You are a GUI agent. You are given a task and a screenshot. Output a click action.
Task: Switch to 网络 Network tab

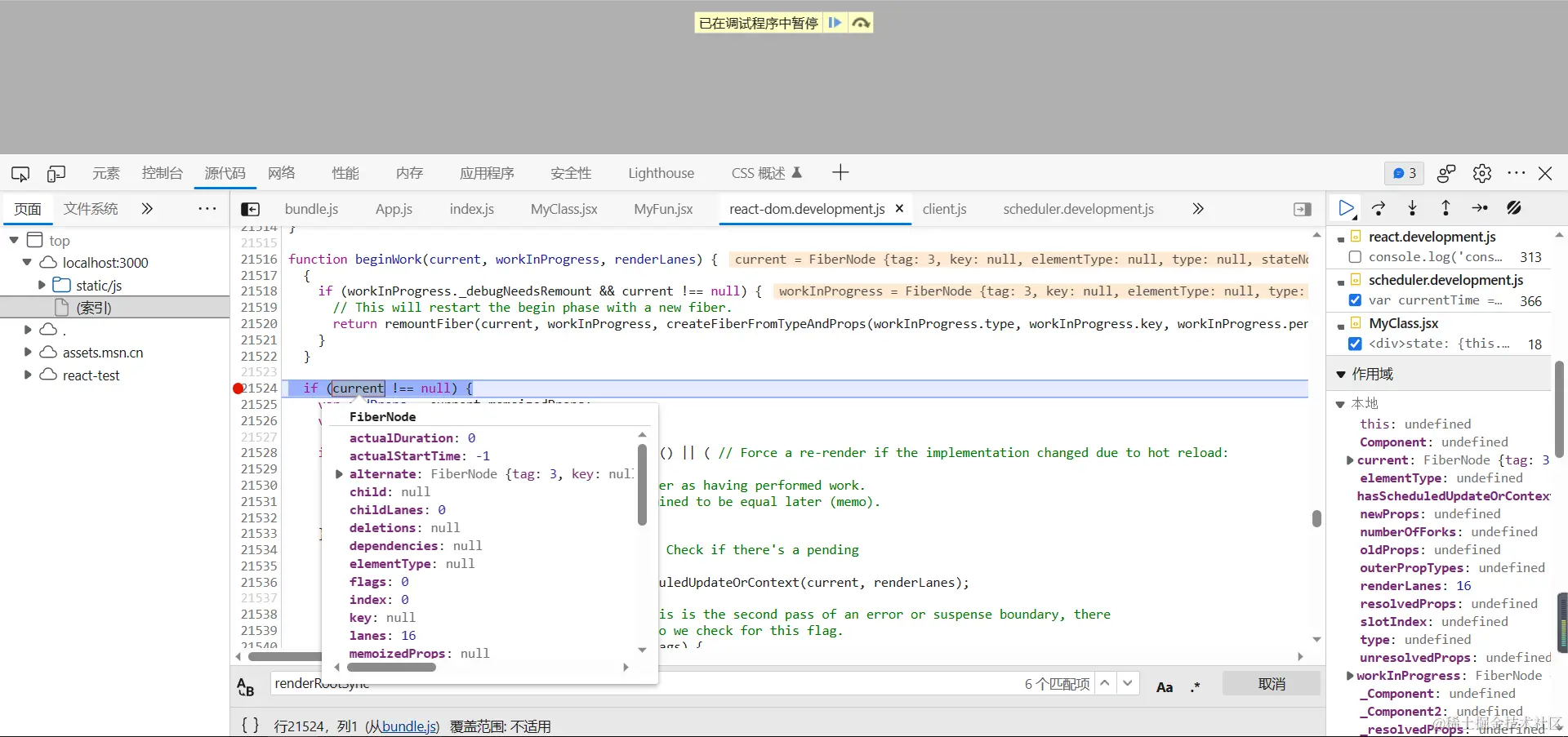click(282, 173)
